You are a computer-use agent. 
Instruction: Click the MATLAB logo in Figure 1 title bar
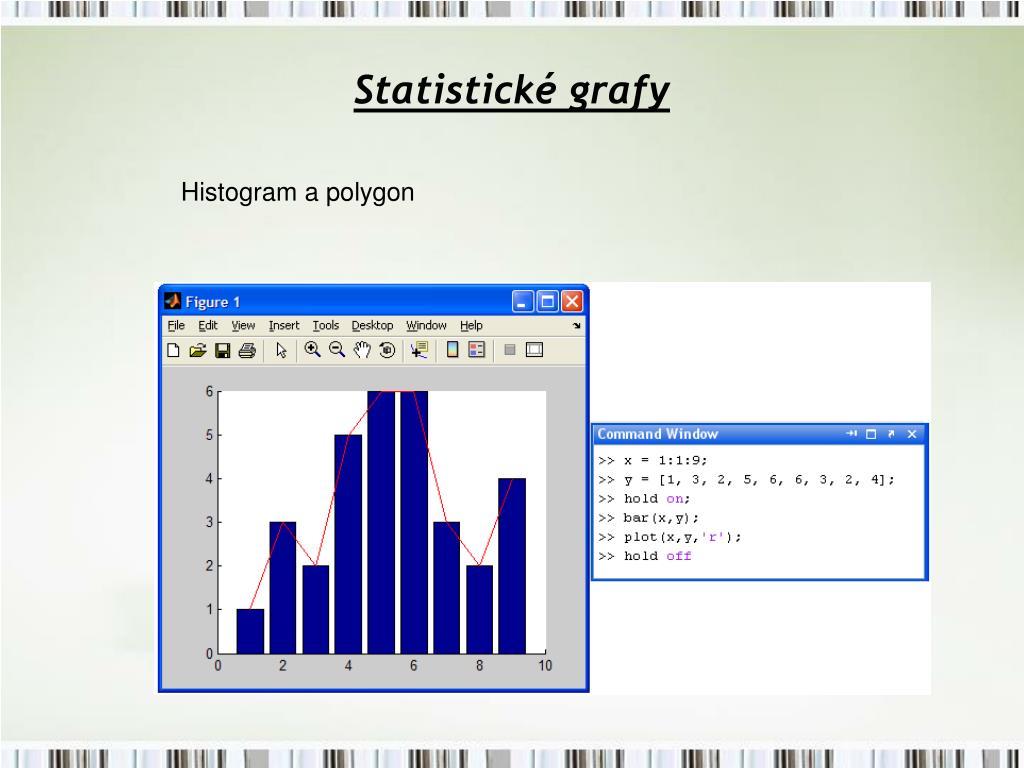[172, 301]
